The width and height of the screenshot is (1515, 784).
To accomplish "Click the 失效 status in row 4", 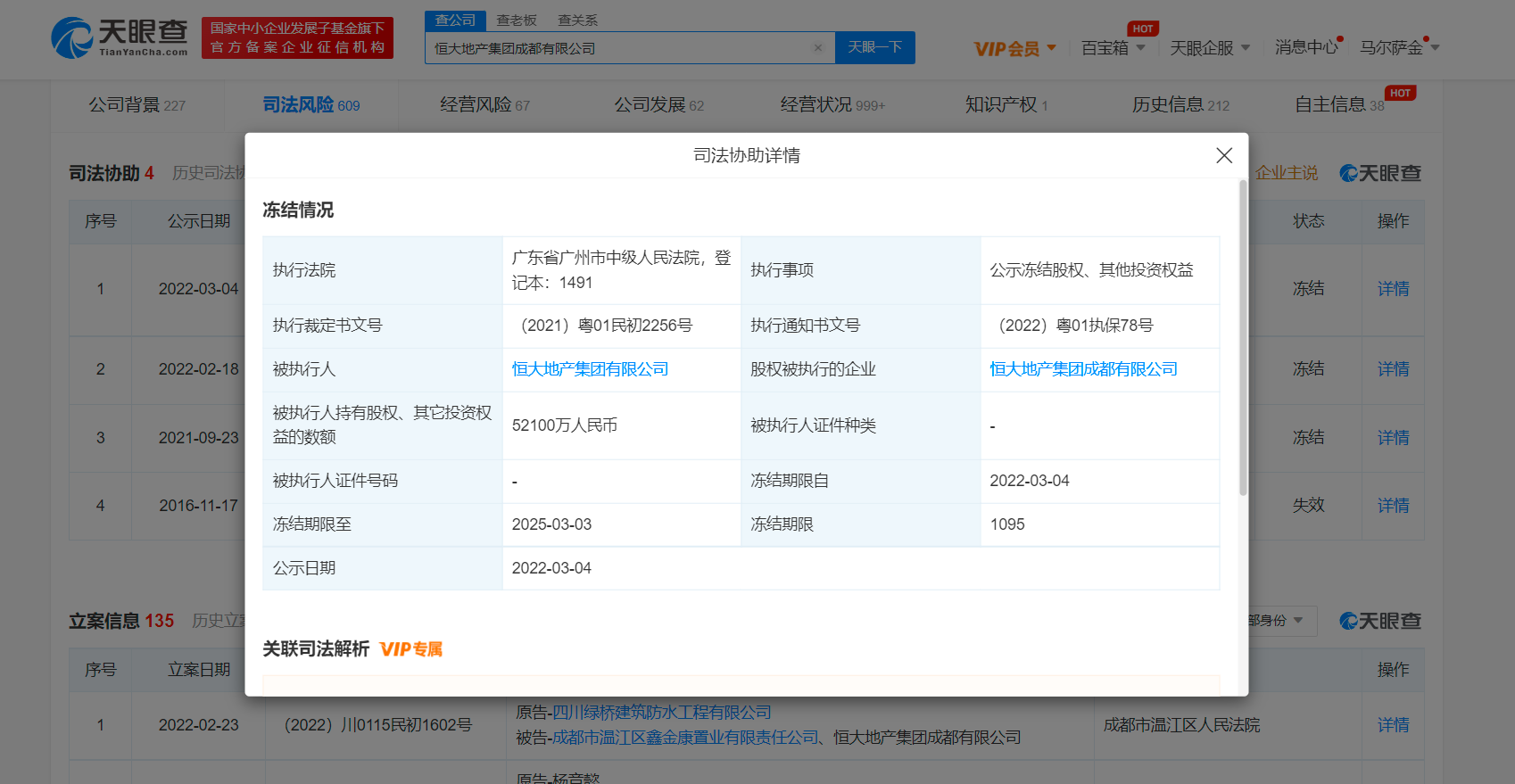I will 1308,506.
